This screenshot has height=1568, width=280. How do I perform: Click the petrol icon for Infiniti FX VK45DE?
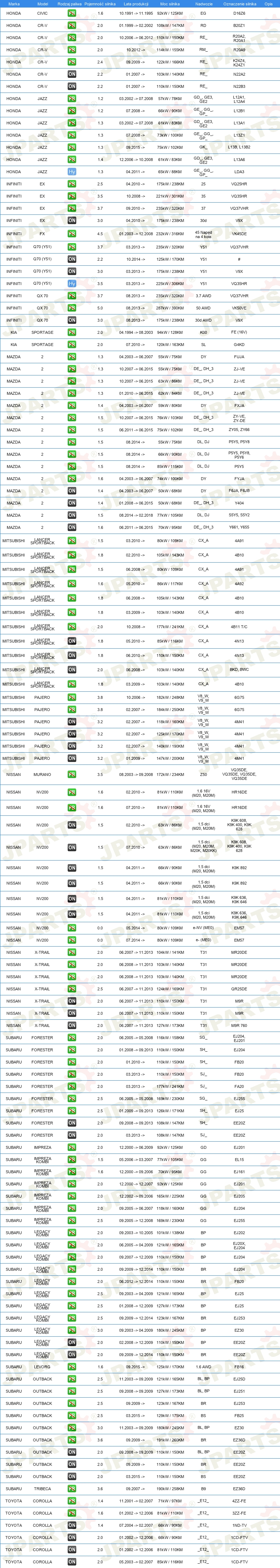coord(72,234)
